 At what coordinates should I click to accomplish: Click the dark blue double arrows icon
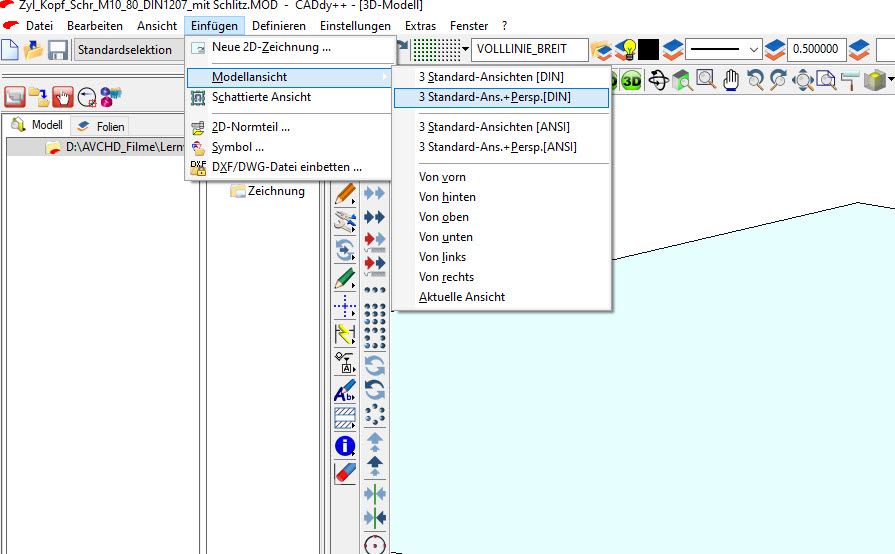[374, 217]
